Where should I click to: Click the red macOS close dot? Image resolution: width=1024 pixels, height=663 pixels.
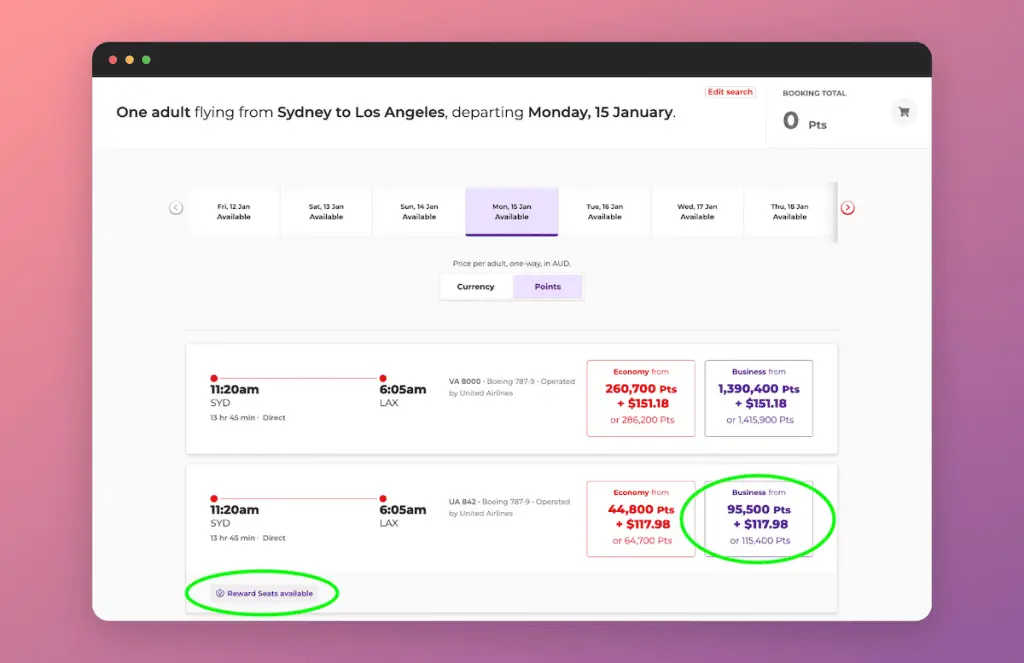coord(113,59)
